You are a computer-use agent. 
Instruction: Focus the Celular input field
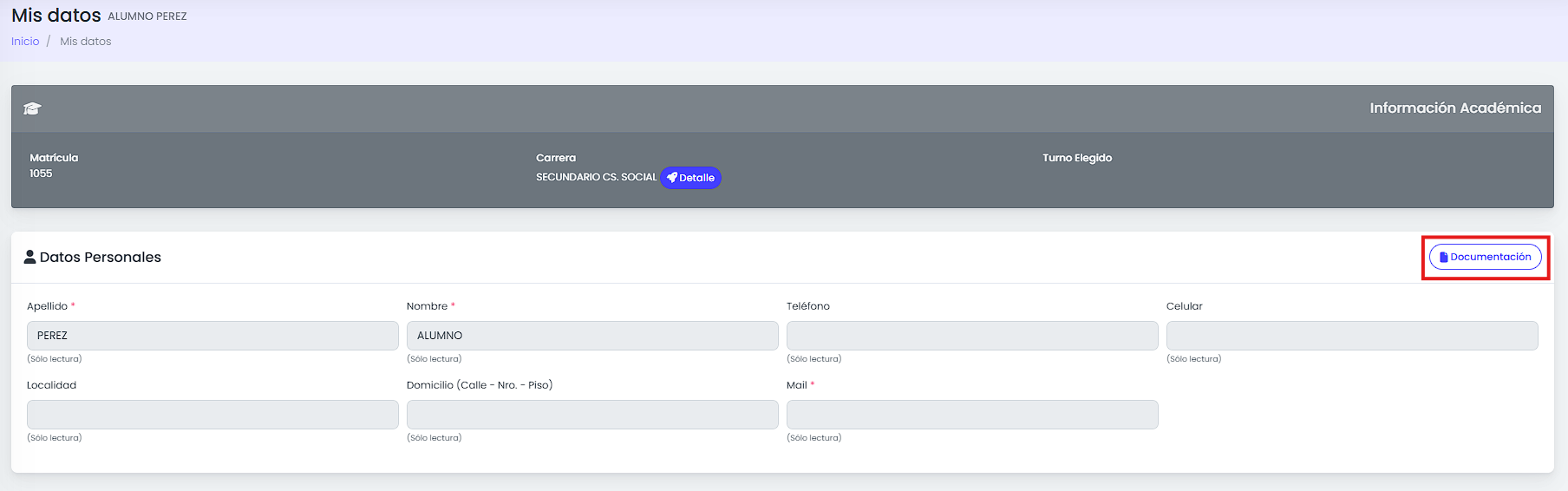pos(1352,336)
